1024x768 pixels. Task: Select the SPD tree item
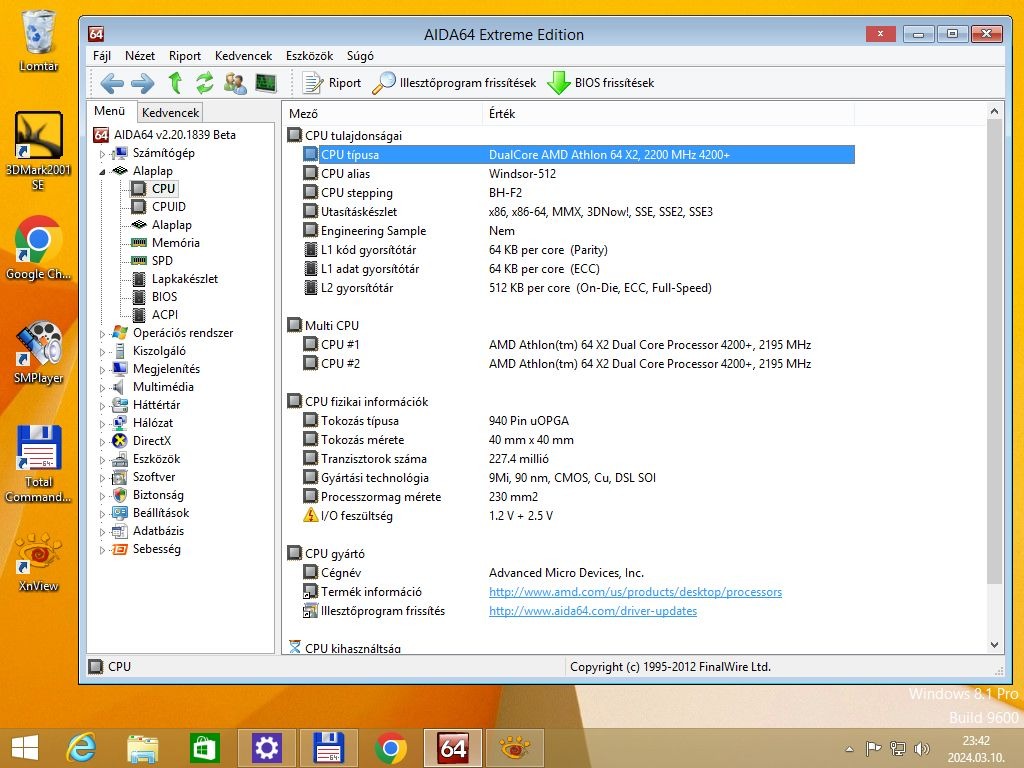coord(162,261)
